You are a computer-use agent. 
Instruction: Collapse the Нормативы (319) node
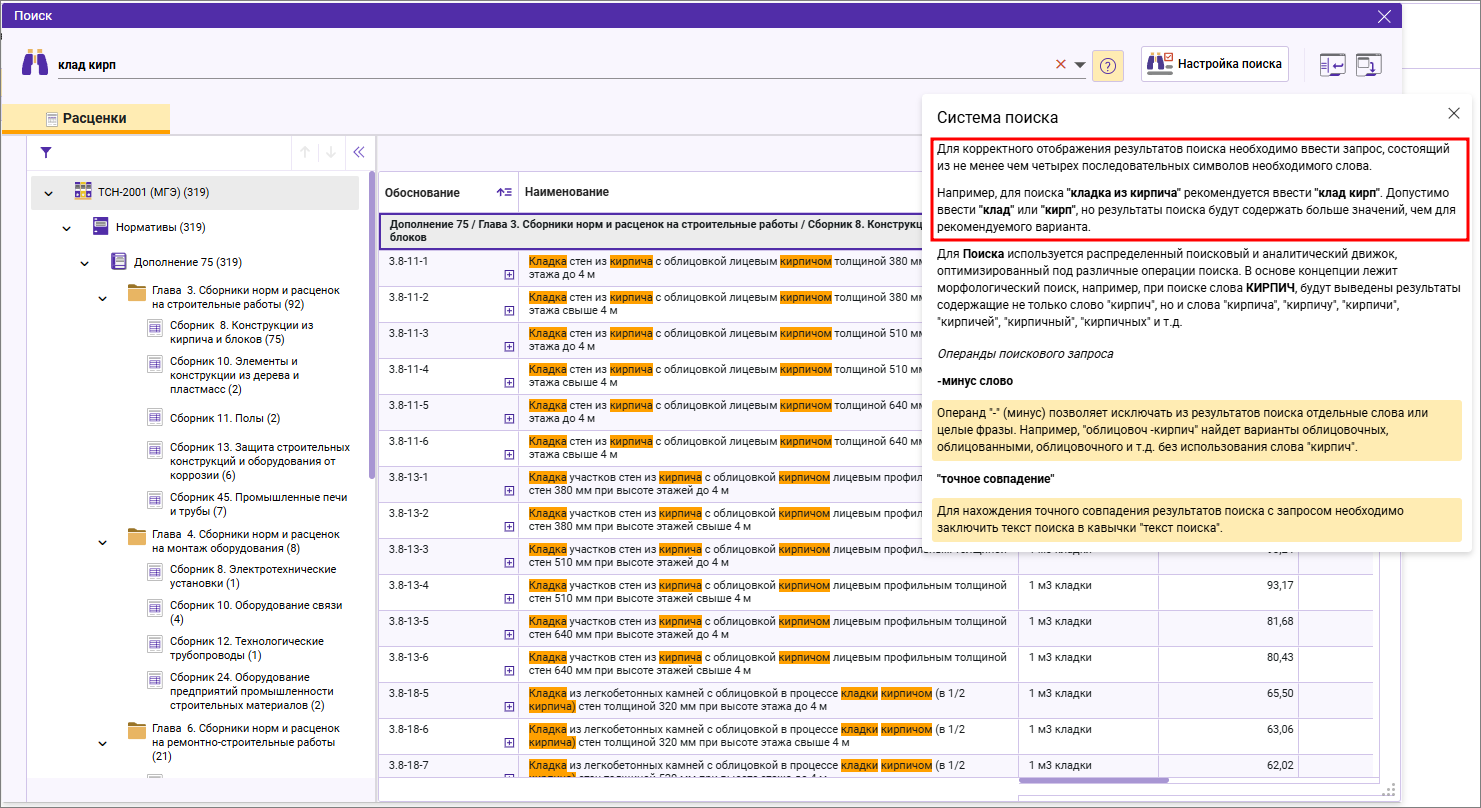pos(67,228)
